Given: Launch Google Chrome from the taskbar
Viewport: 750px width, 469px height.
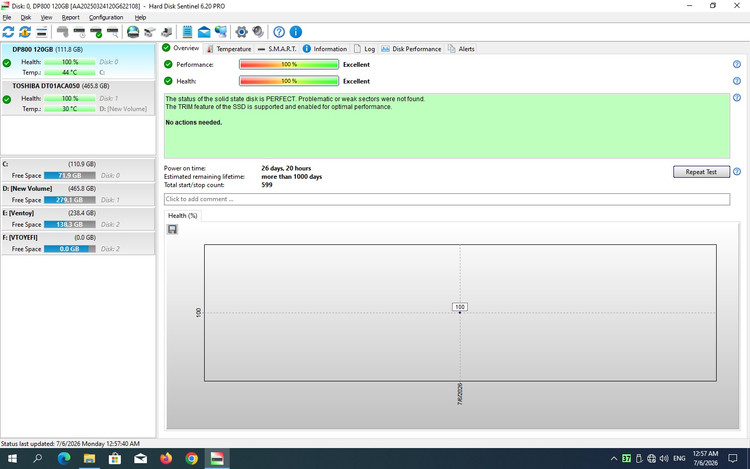Looking at the screenshot, I should [x=191, y=459].
